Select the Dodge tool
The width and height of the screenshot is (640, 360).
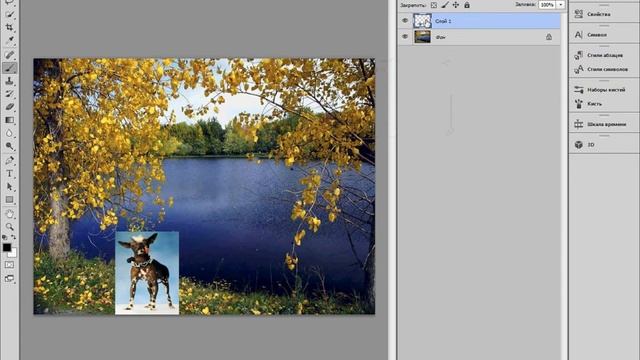click(x=9, y=146)
